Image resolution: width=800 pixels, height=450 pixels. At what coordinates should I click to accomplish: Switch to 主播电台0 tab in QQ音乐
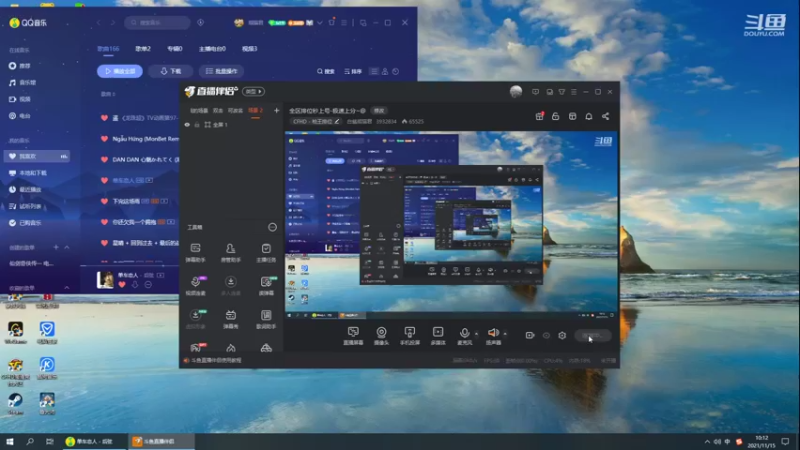[212, 48]
